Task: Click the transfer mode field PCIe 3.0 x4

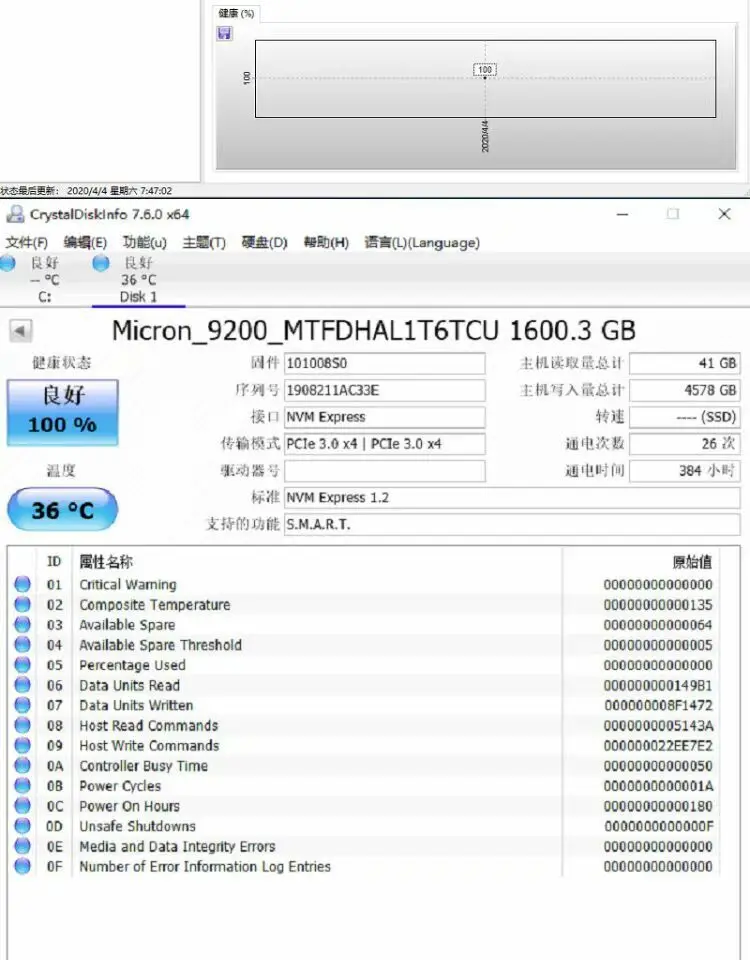Action: (x=384, y=444)
